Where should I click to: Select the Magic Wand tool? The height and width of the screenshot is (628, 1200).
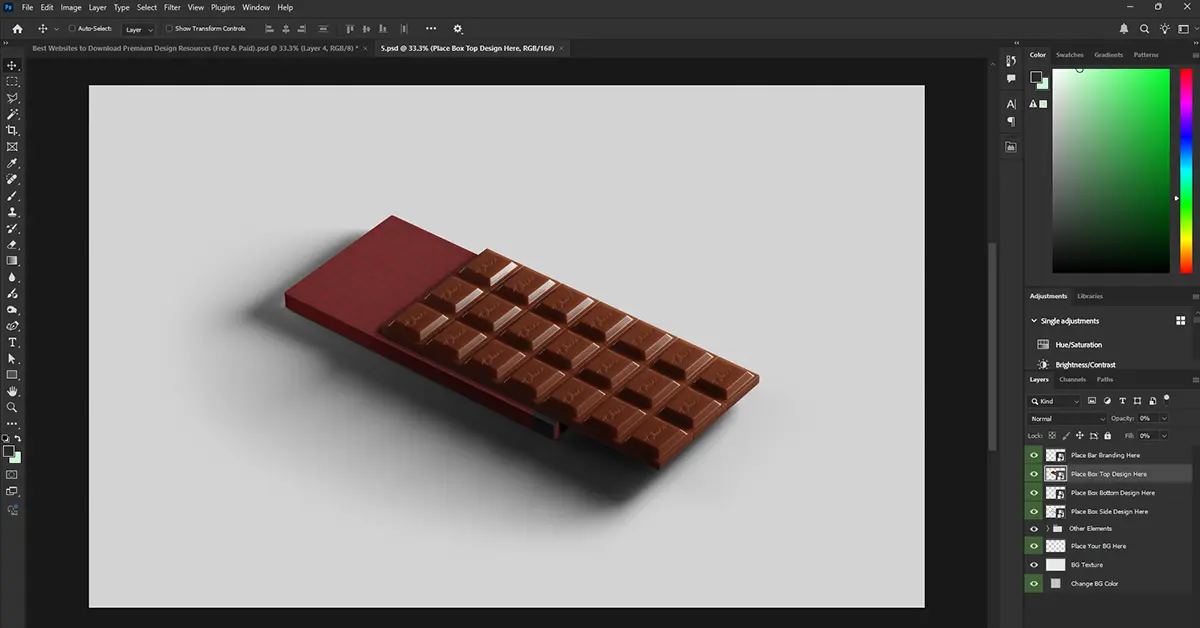[12, 114]
